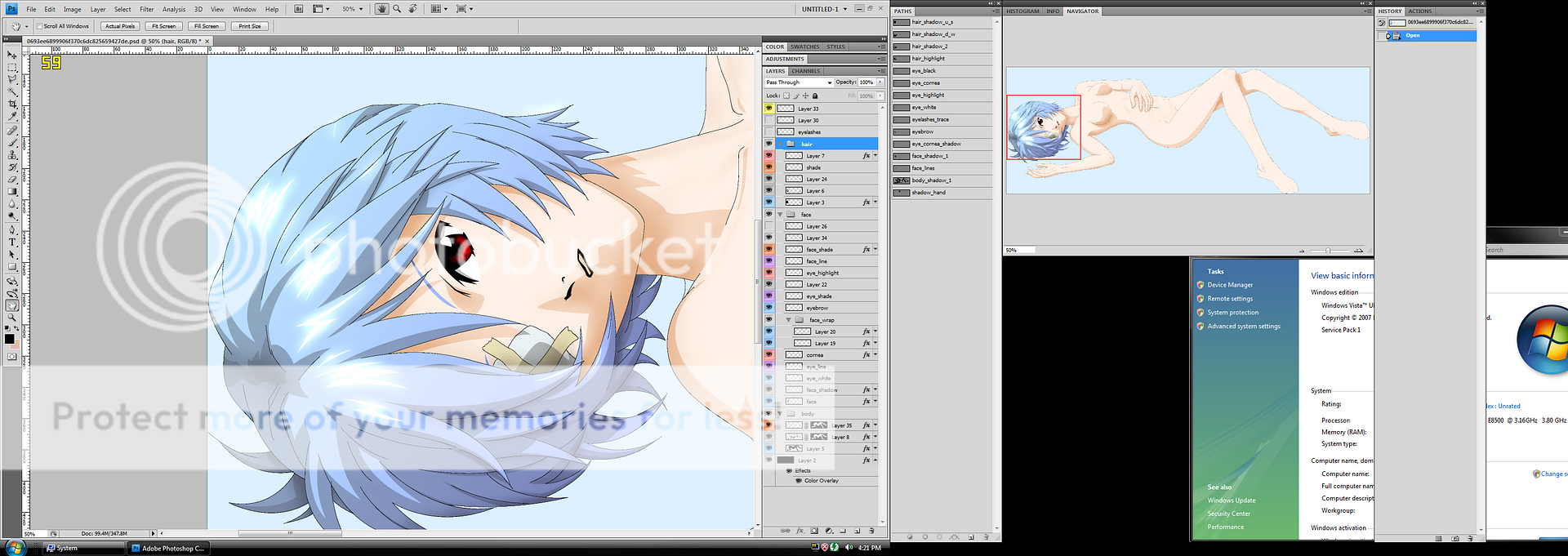
Task: Click the foreground color swatch
Action: coord(9,339)
